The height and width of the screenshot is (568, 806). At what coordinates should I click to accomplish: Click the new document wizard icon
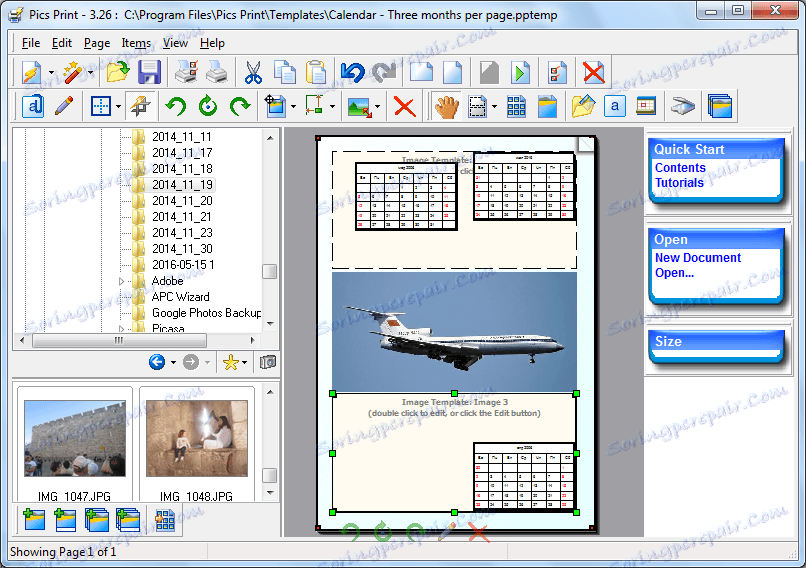(32, 72)
